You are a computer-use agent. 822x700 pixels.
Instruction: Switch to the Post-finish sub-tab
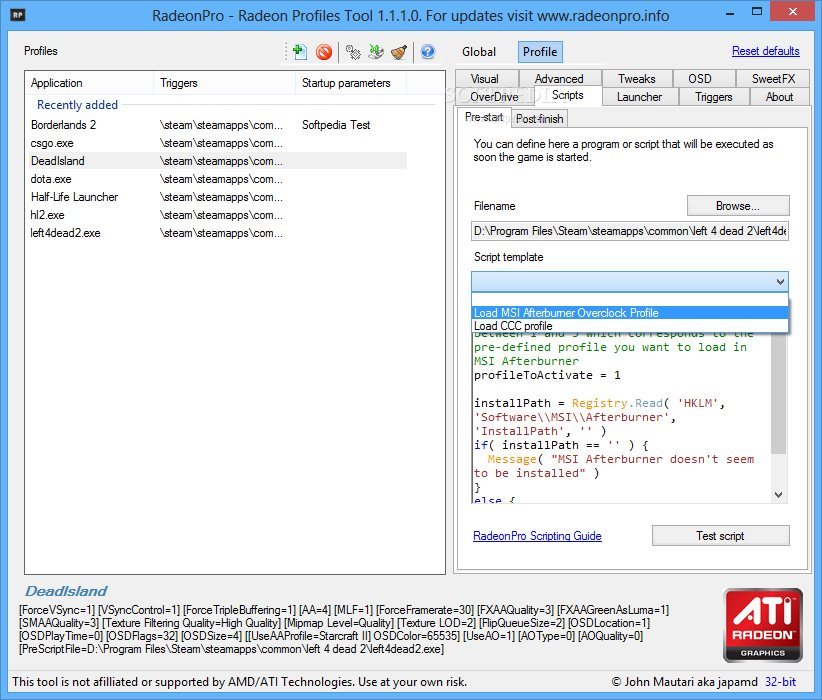[539, 119]
